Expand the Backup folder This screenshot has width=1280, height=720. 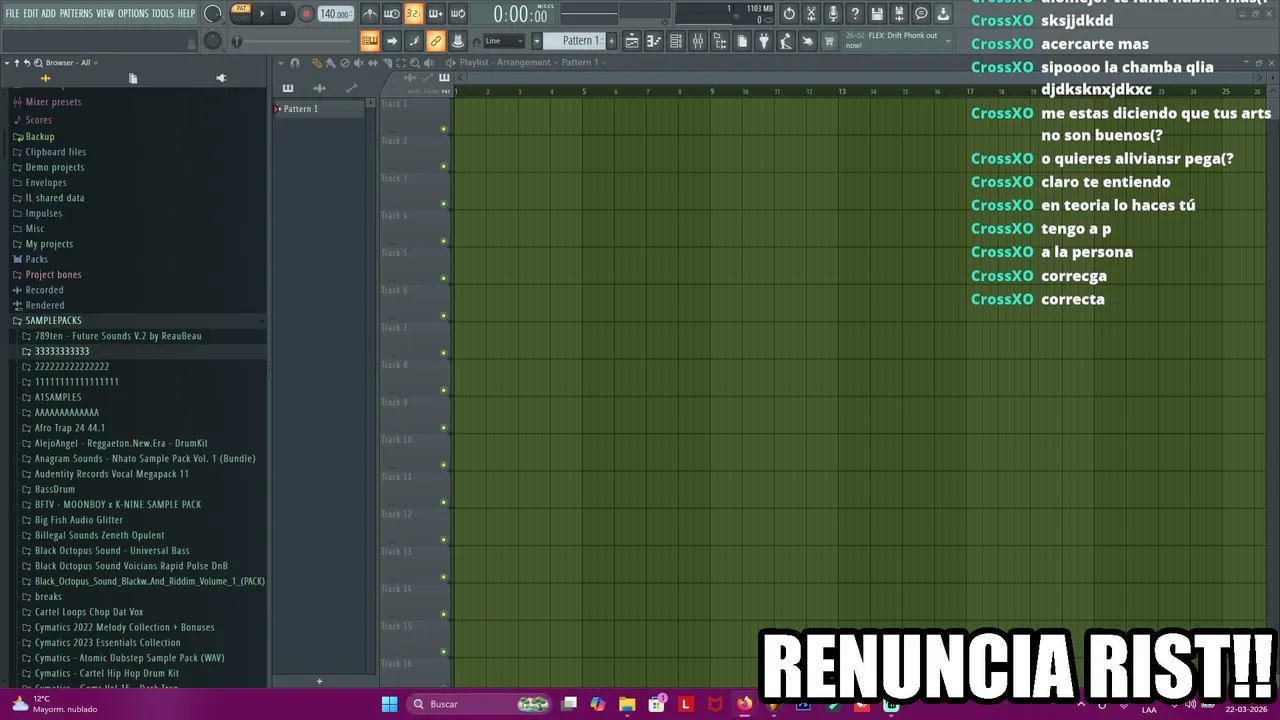40,136
